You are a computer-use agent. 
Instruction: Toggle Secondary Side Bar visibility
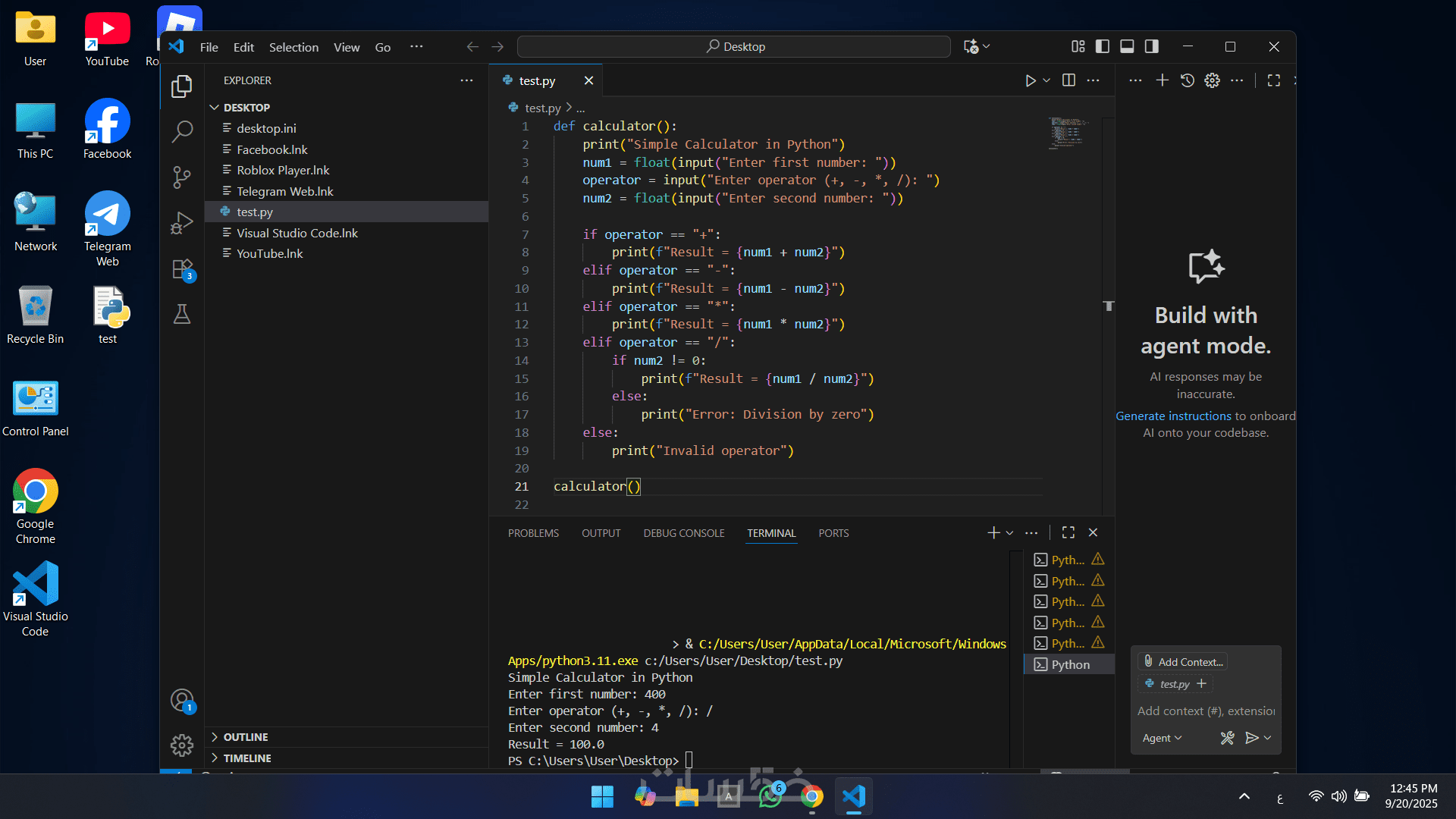(x=1152, y=47)
